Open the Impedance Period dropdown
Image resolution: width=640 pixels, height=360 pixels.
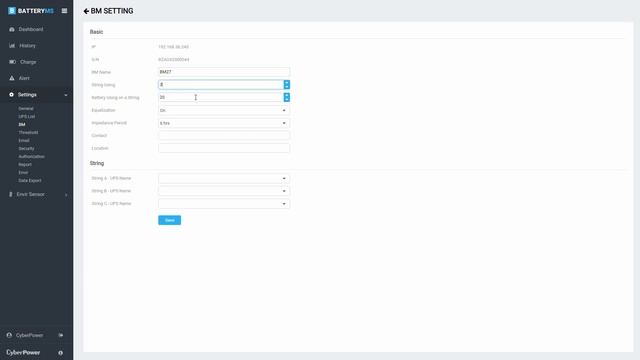click(224, 123)
